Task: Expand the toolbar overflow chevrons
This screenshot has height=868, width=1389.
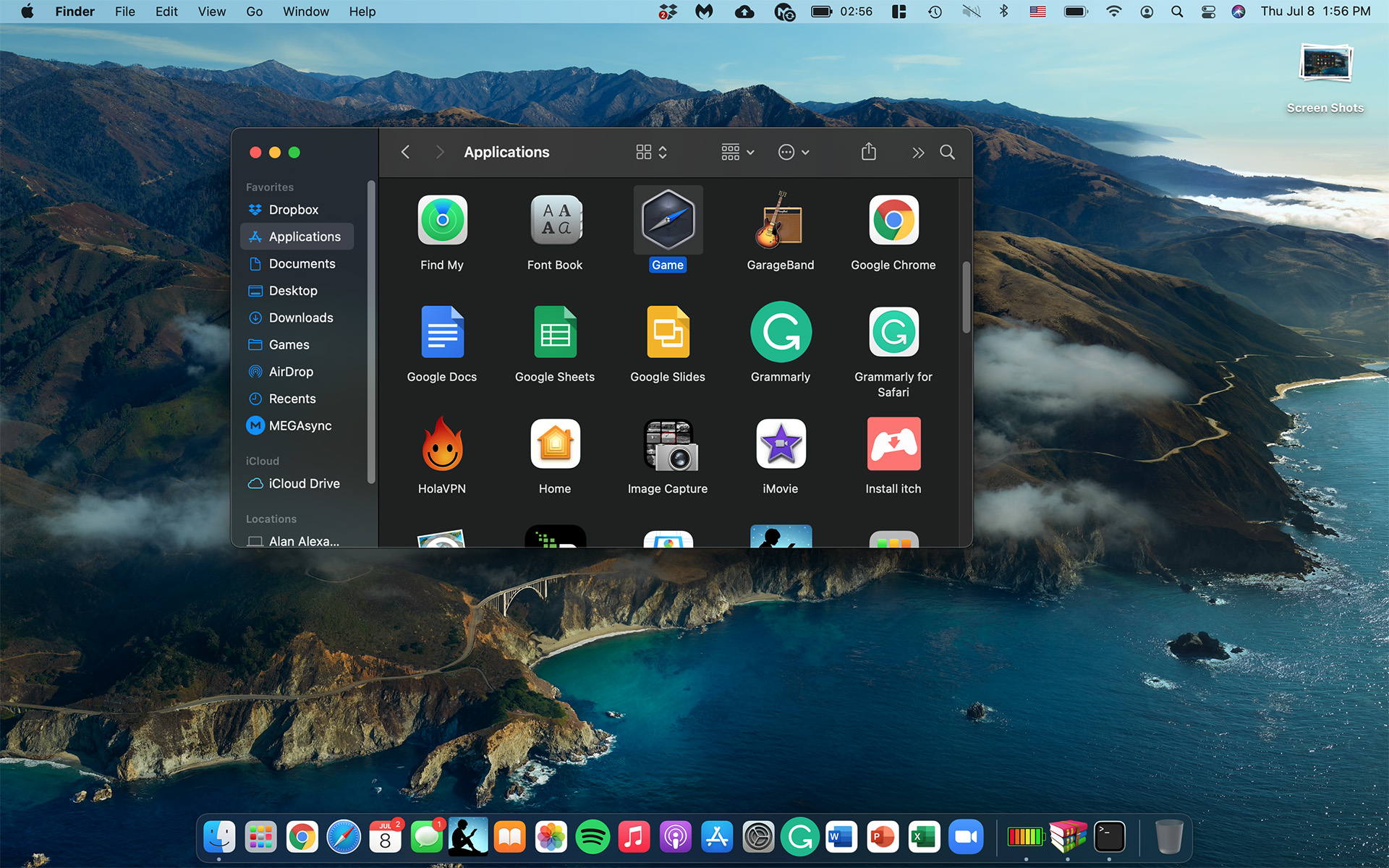Action: [x=917, y=153]
